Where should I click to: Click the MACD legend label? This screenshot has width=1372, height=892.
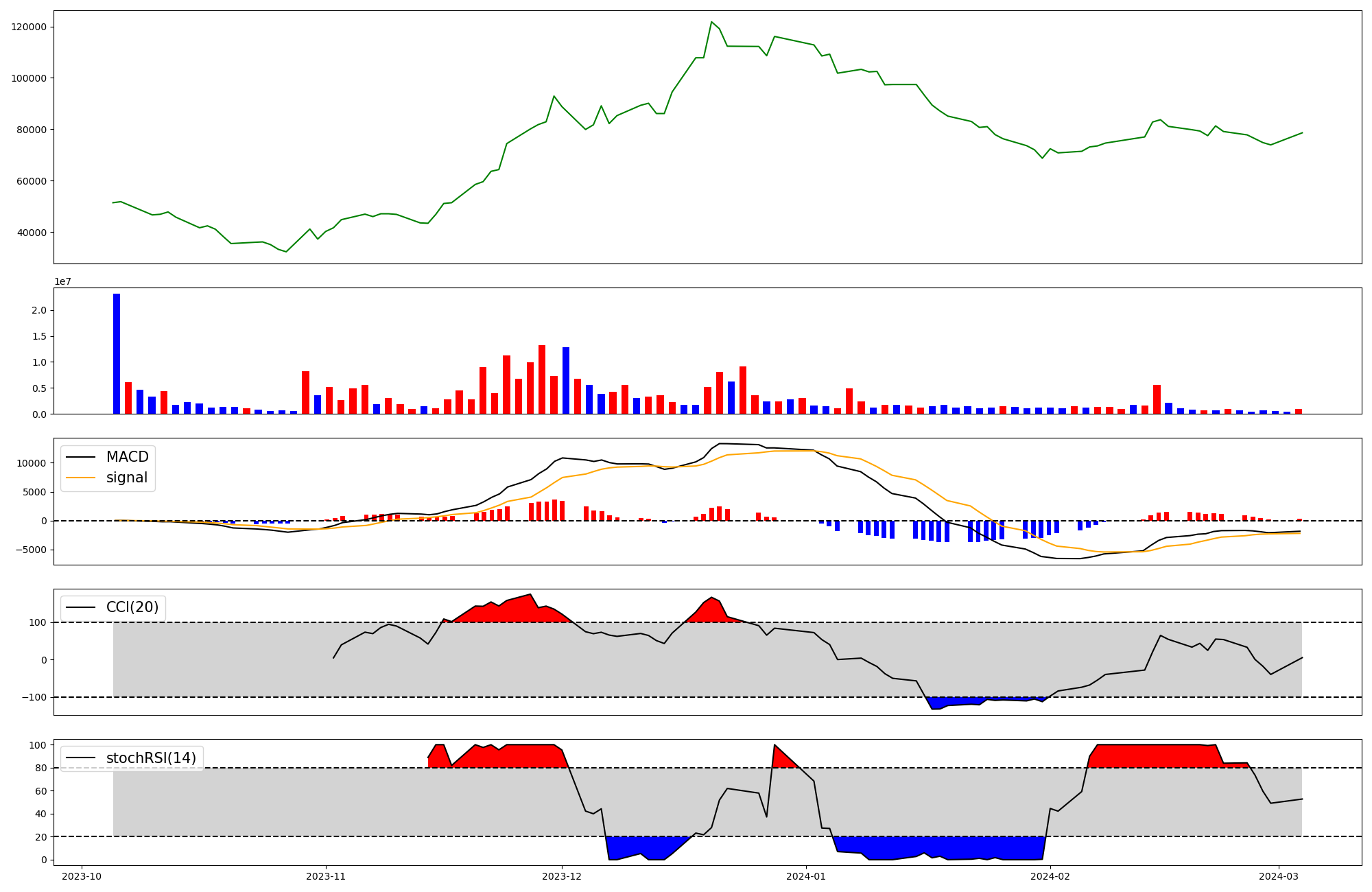pos(127,457)
